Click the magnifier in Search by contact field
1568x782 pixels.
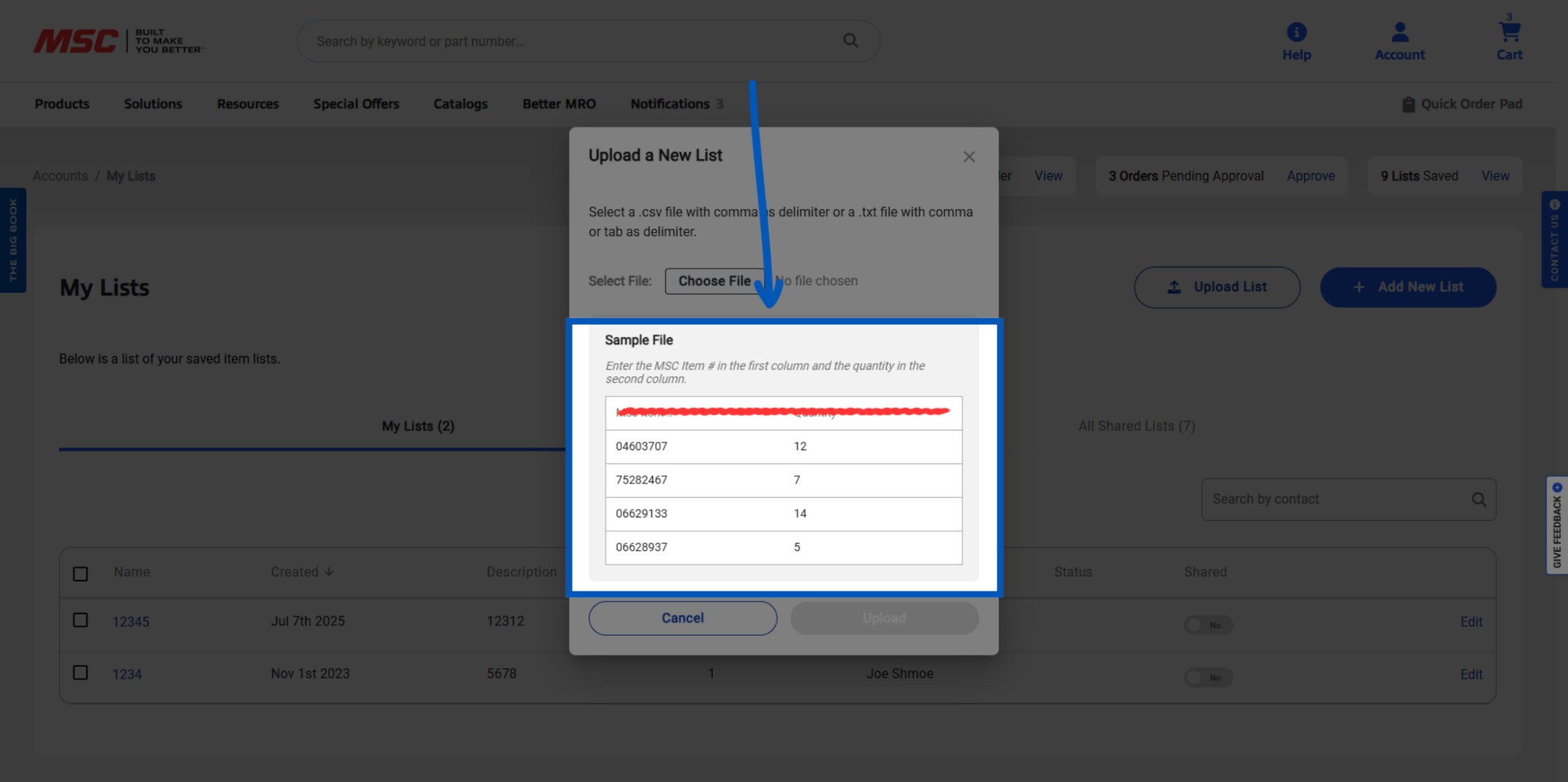(1478, 499)
